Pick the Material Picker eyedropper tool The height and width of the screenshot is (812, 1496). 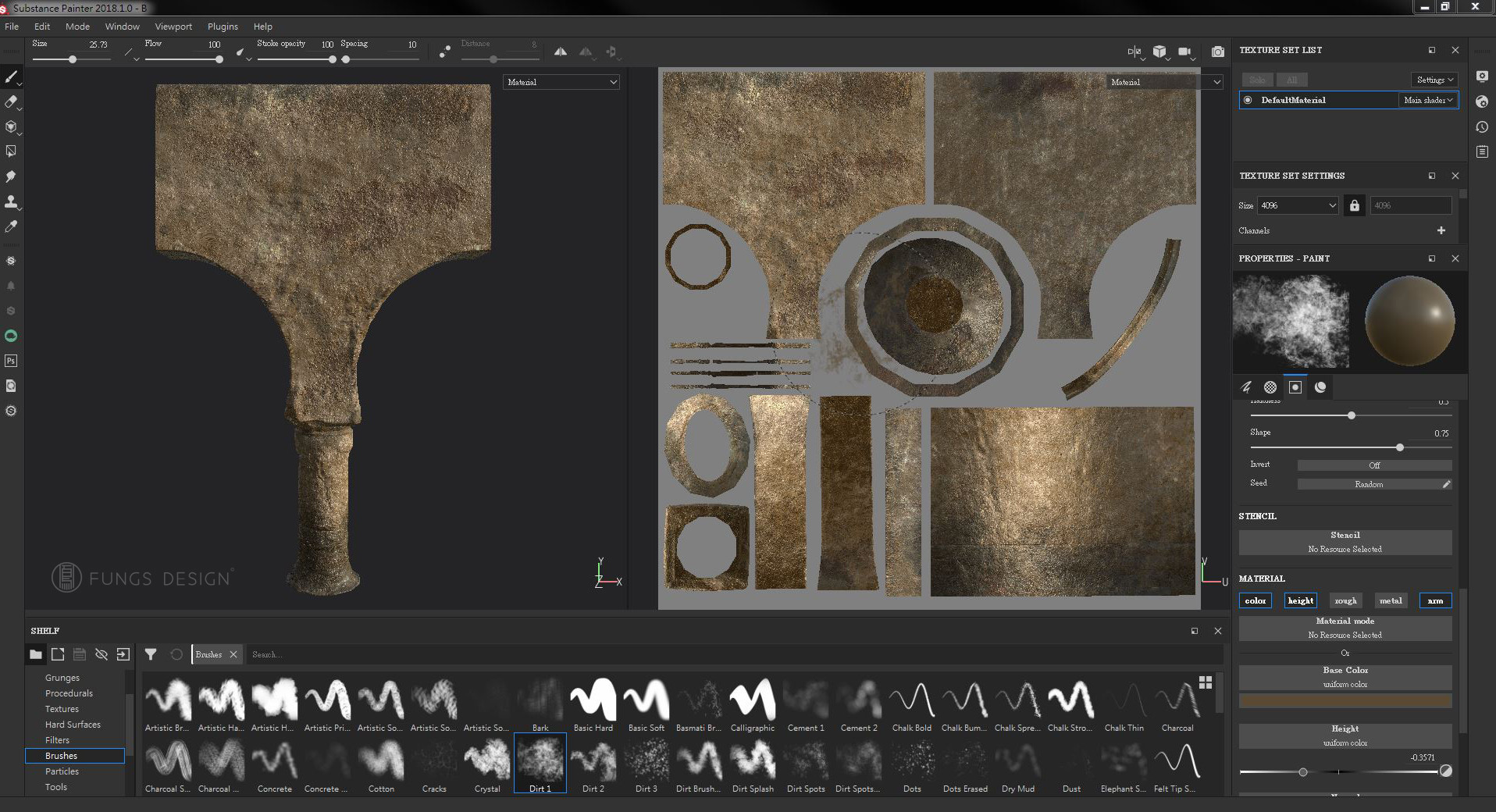[x=11, y=226]
